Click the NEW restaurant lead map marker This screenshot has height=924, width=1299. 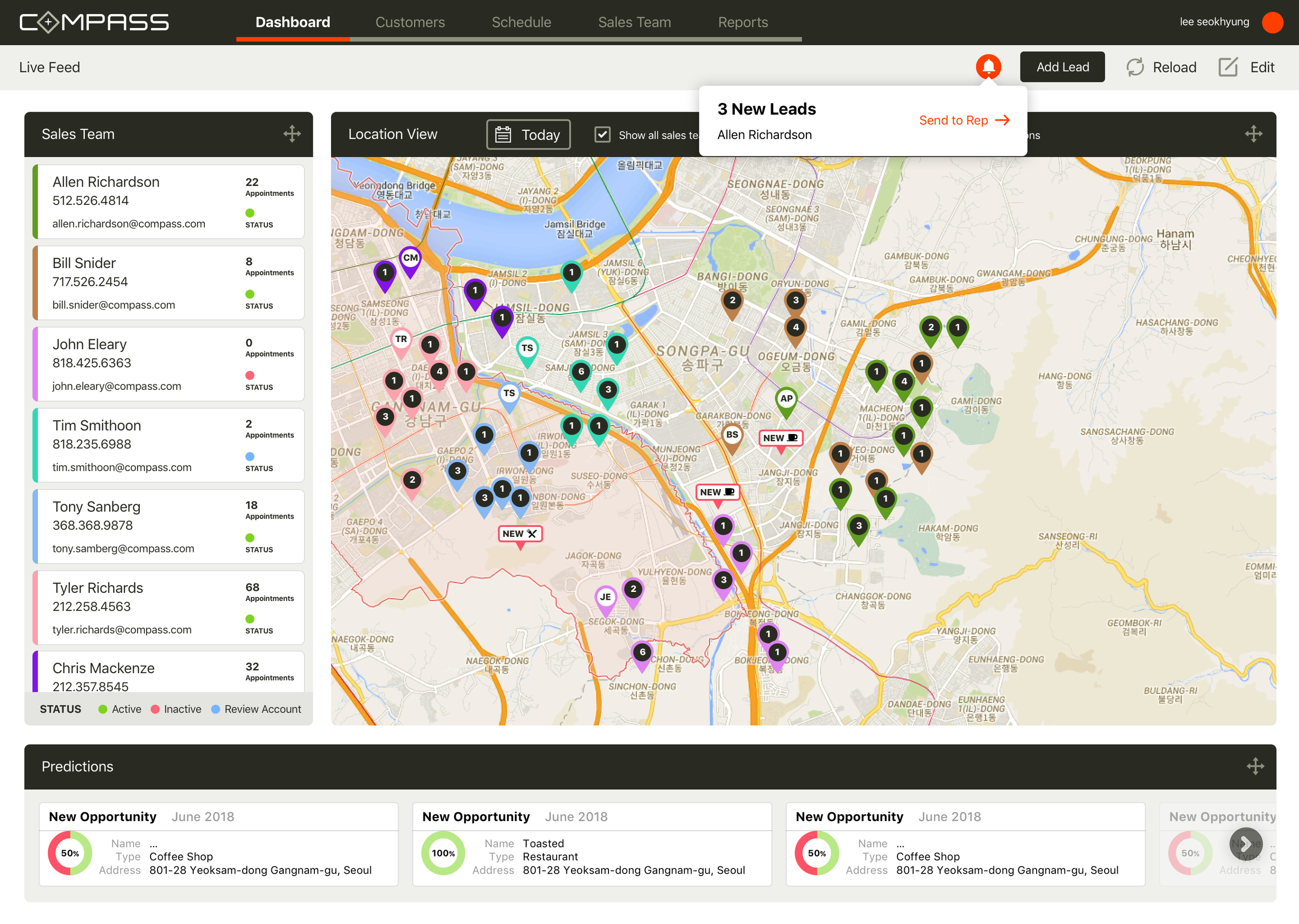[520, 534]
